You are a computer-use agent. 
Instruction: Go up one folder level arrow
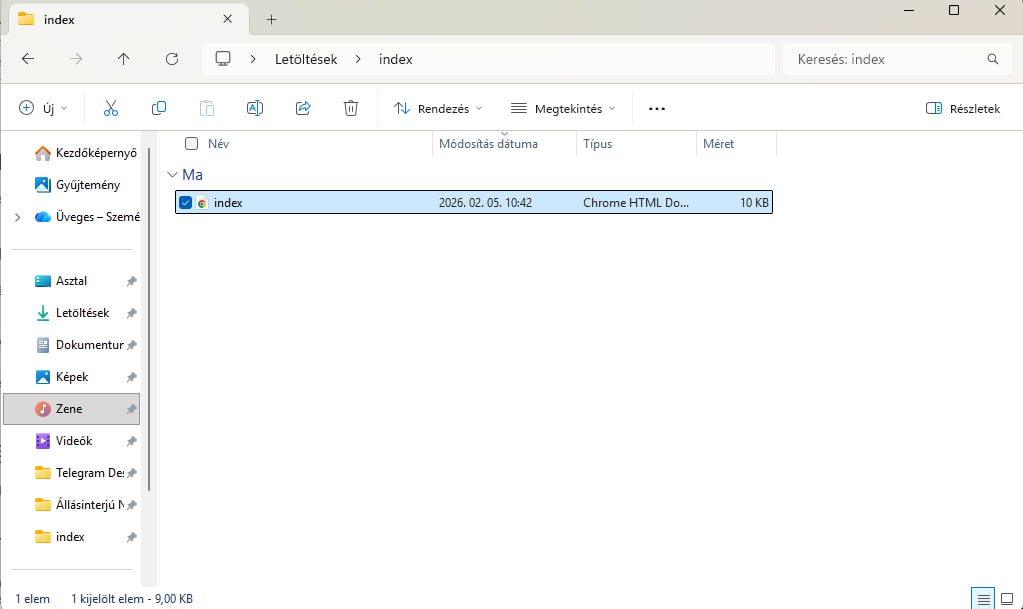(123, 59)
